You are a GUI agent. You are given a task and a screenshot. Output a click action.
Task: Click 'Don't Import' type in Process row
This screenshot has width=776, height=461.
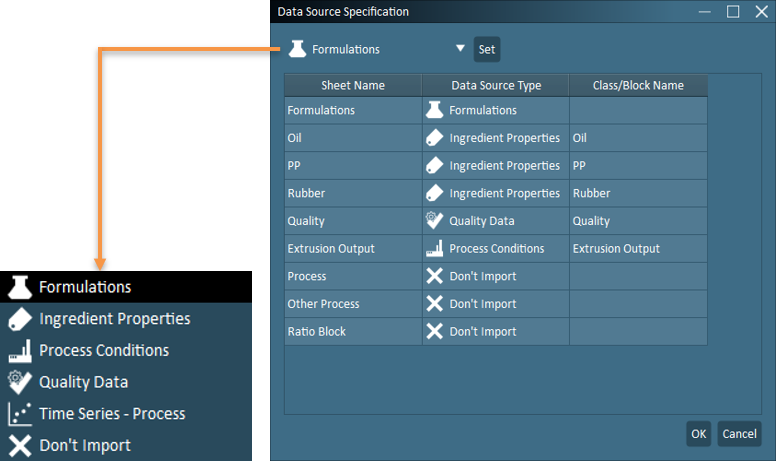pyautogui.click(x=483, y=276)
